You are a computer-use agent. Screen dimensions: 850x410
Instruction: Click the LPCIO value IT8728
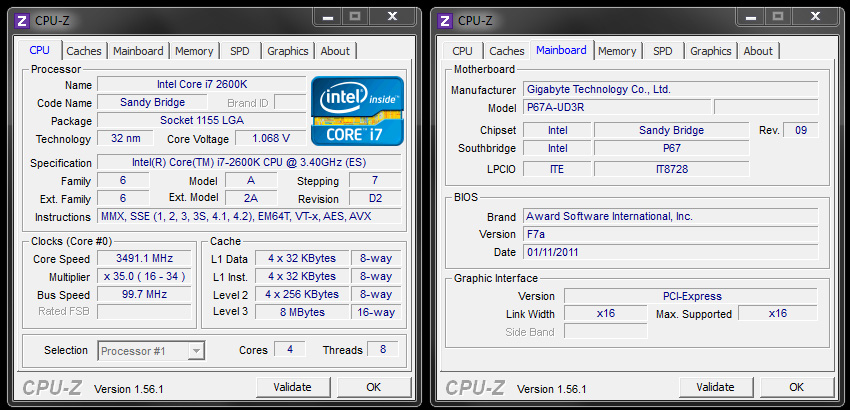click(672, 169)
